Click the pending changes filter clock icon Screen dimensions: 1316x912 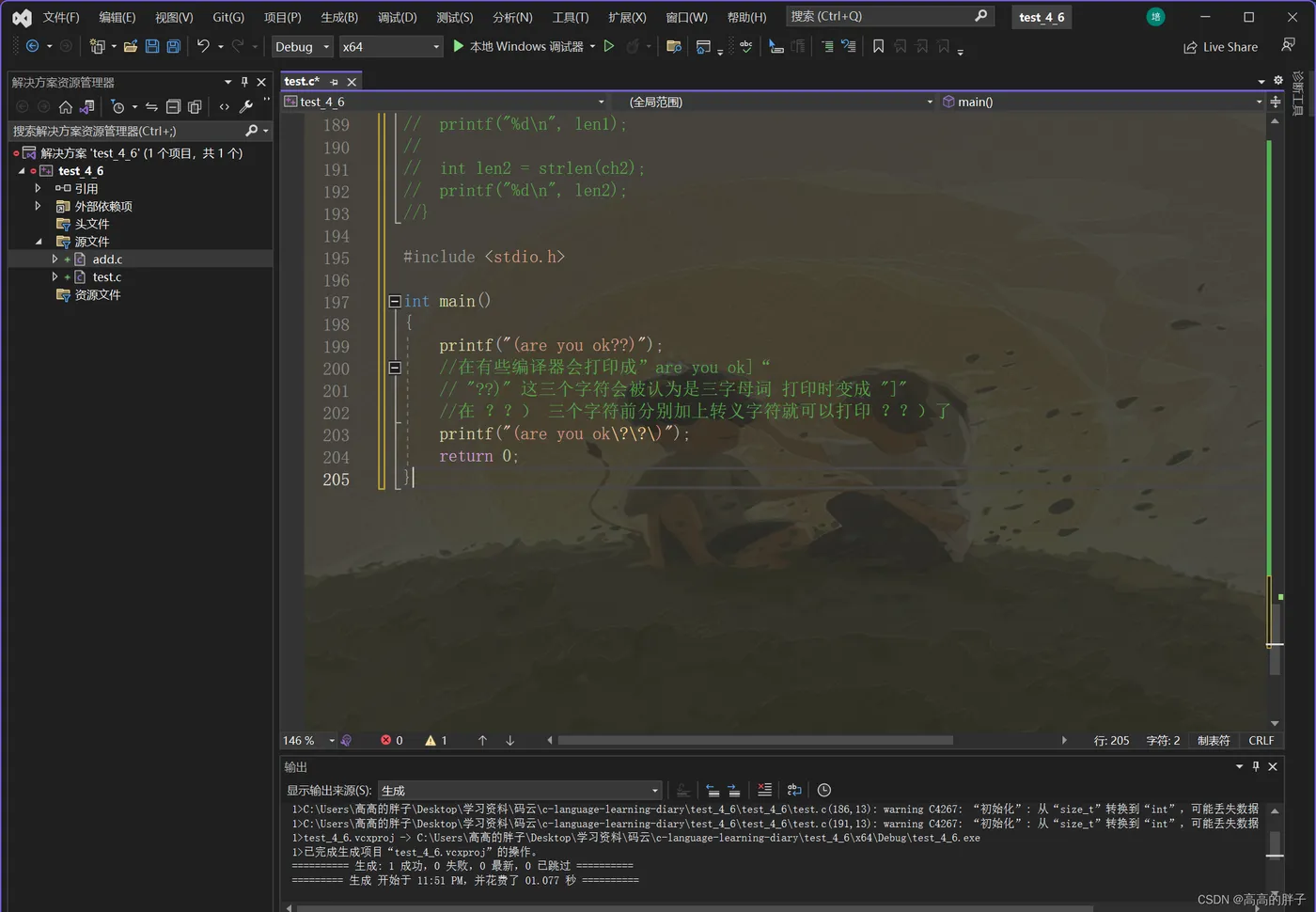pos(117,106)
